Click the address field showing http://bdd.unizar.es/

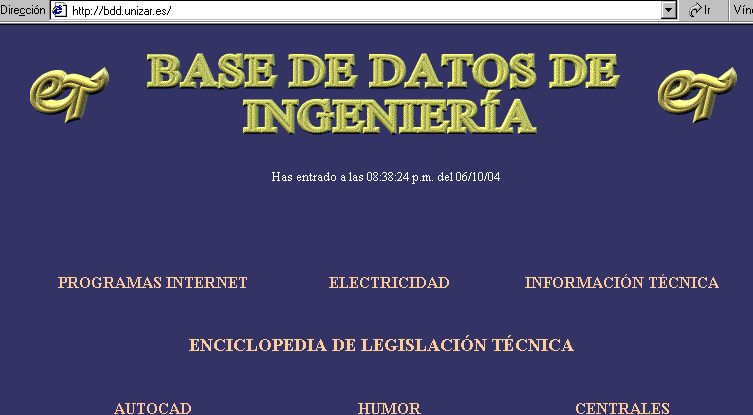click(x=364, y=10)
